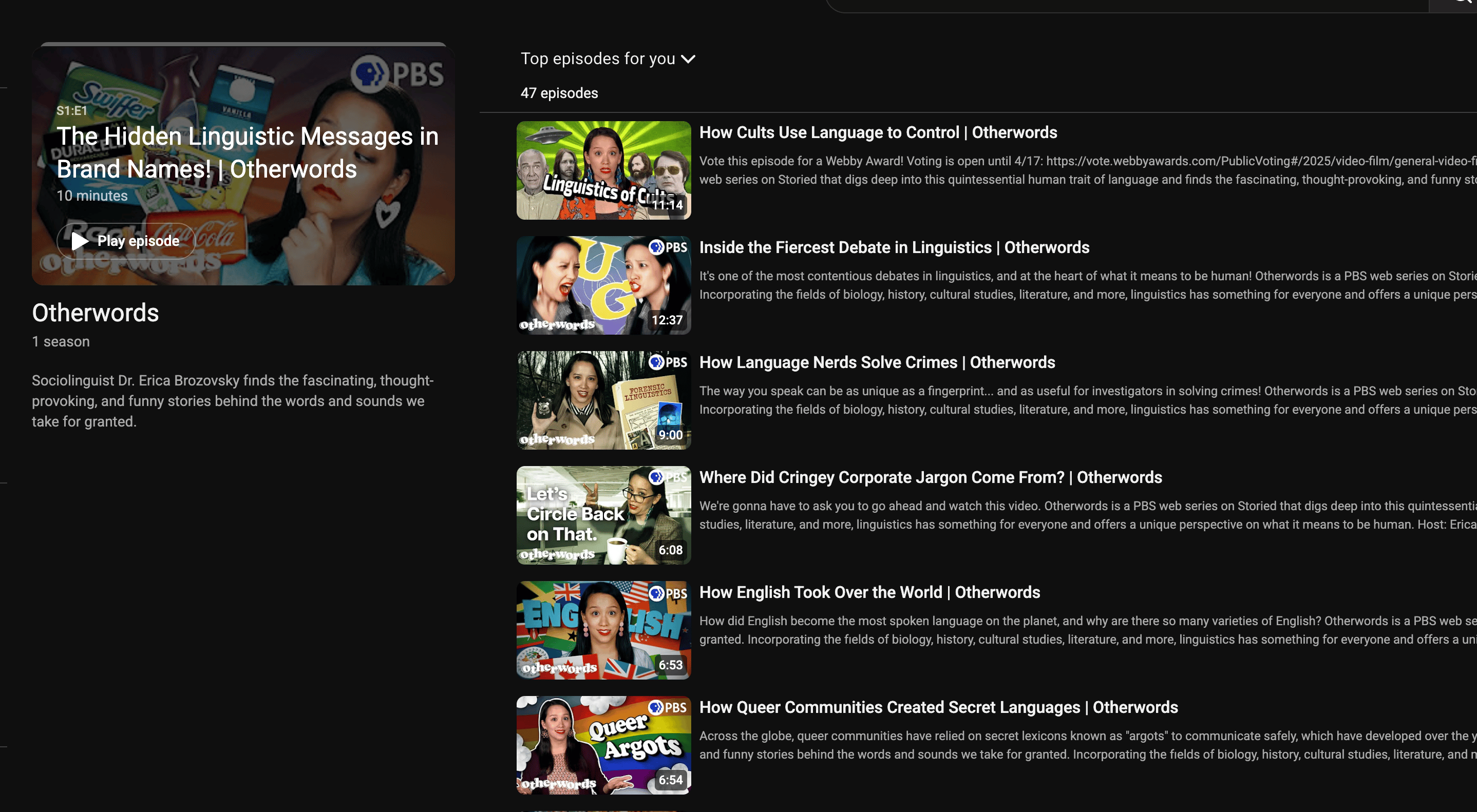Open the Top episodes for you dropdown
The image size is (1477, 812).
[608, 59]
